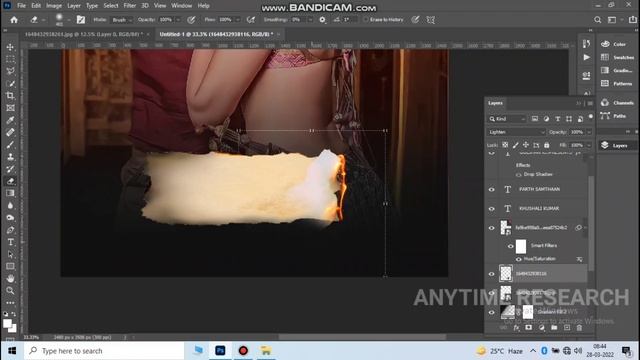This screenshot has width=640, height=360.
Task: Select the Pen tool
Action: (10, 230)
